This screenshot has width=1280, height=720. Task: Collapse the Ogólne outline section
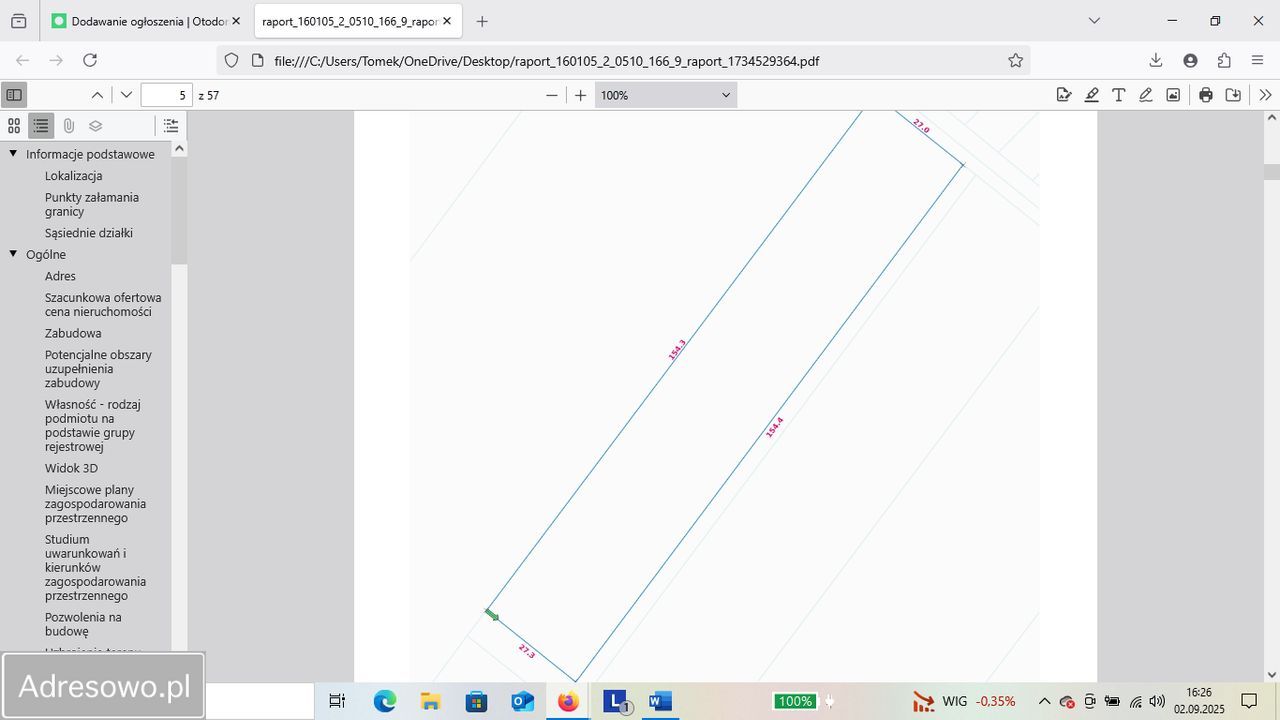coord(13,254)
